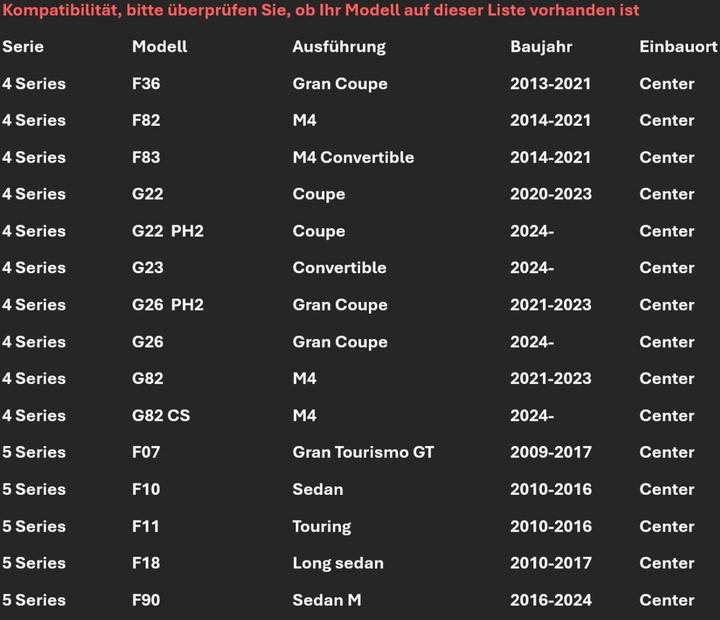720x620 pixels.
Task: Select the F36 model cell
Action: coord(146,84)
